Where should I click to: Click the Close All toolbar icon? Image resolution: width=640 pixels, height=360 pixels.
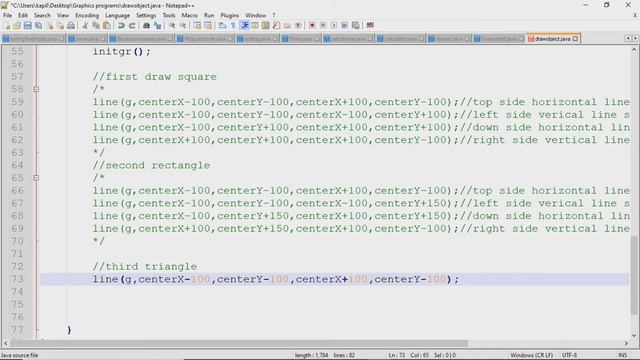(60, 26)
